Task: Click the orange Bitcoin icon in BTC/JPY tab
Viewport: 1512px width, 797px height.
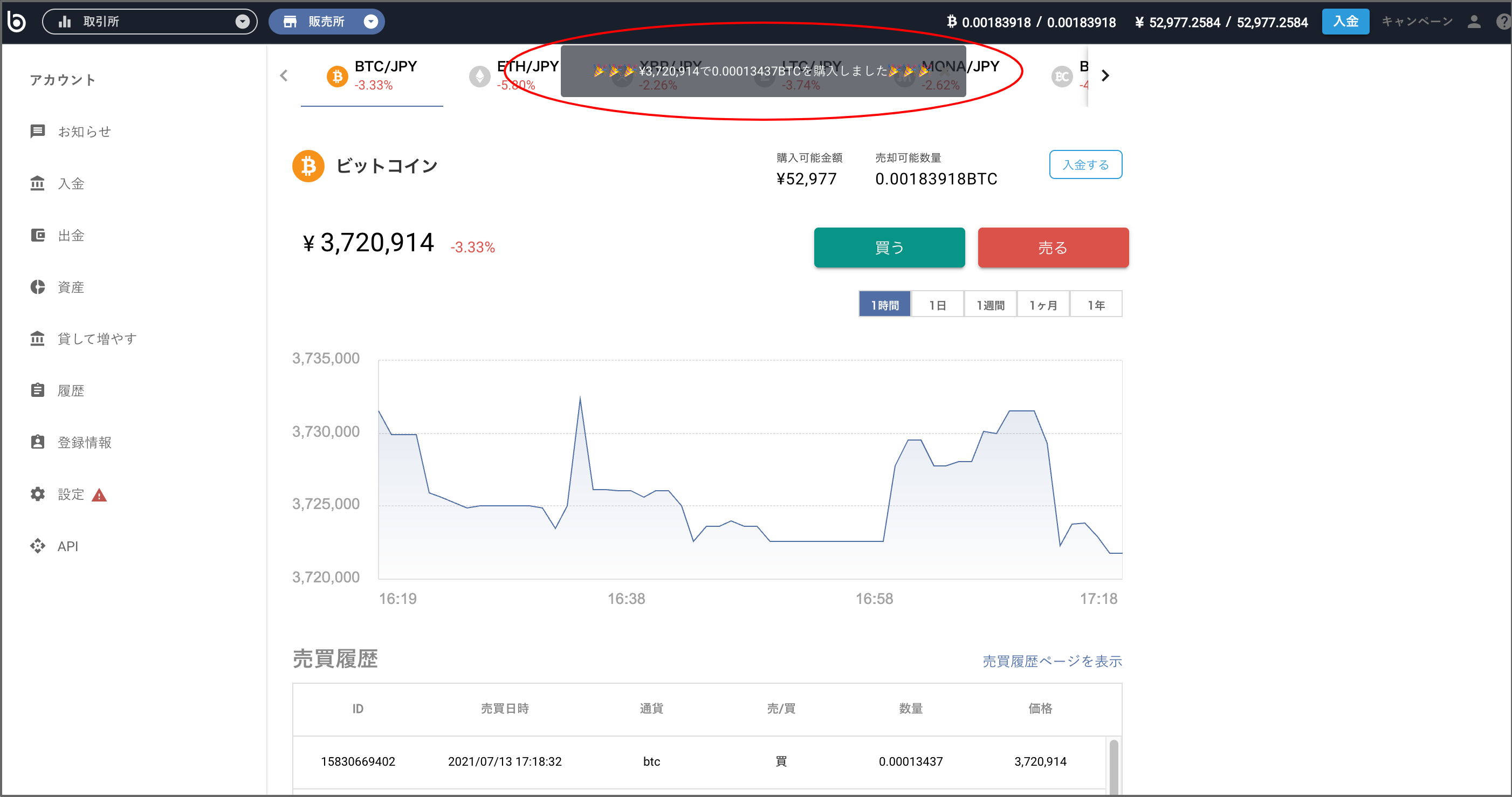Action: coord(337,76)
